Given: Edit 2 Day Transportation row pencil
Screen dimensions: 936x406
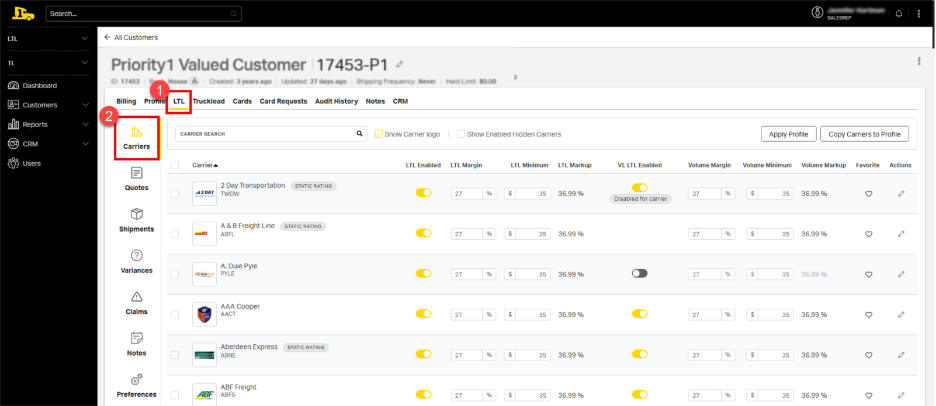Looking at the screenshot, I should [x=901, y=193].
